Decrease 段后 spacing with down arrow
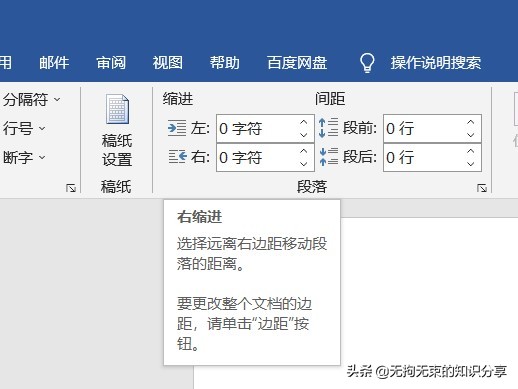Viewport: 518px width, 389px height. 470,164
